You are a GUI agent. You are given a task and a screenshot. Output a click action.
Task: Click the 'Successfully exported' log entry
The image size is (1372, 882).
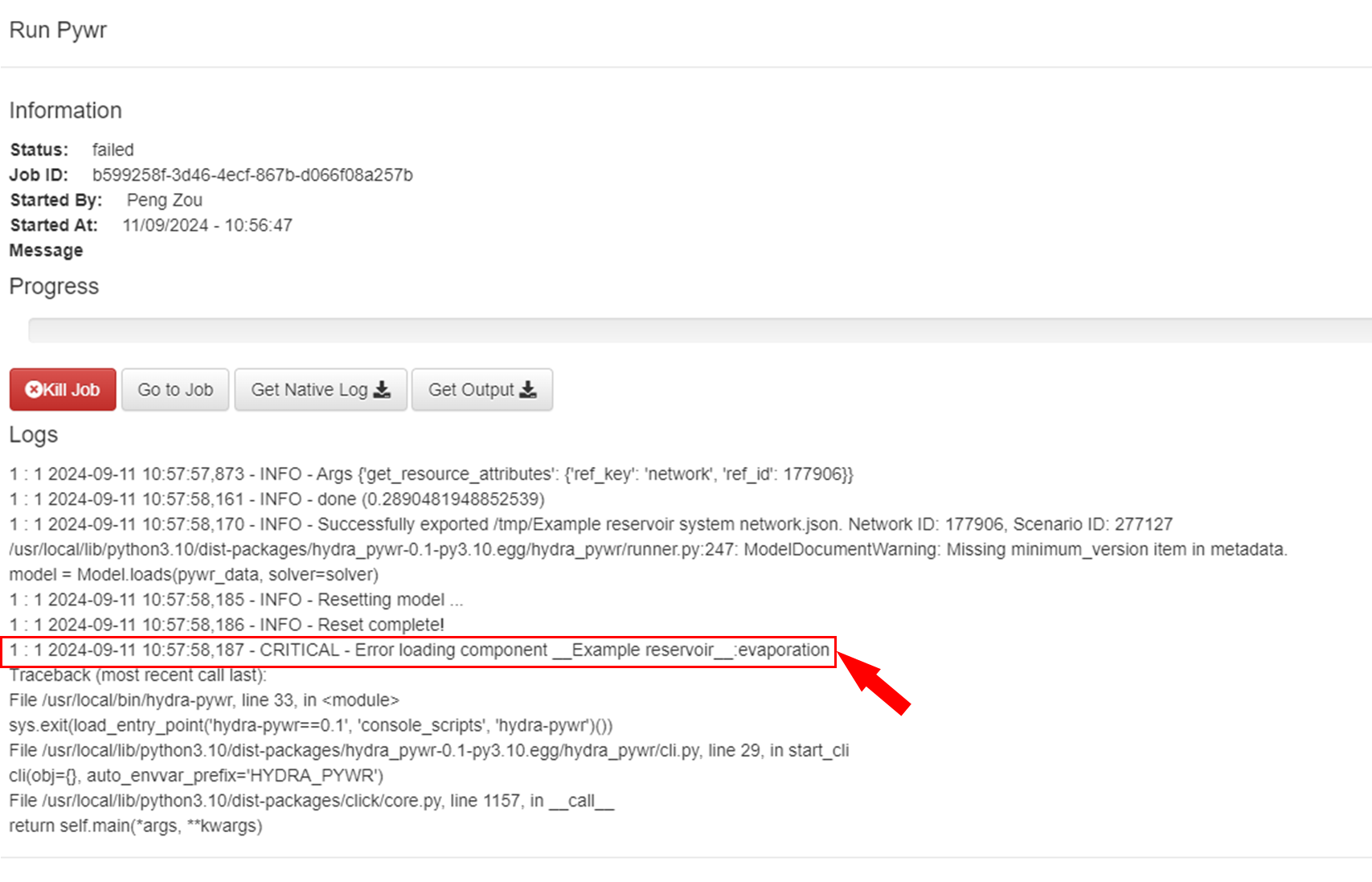pos(591,525)
